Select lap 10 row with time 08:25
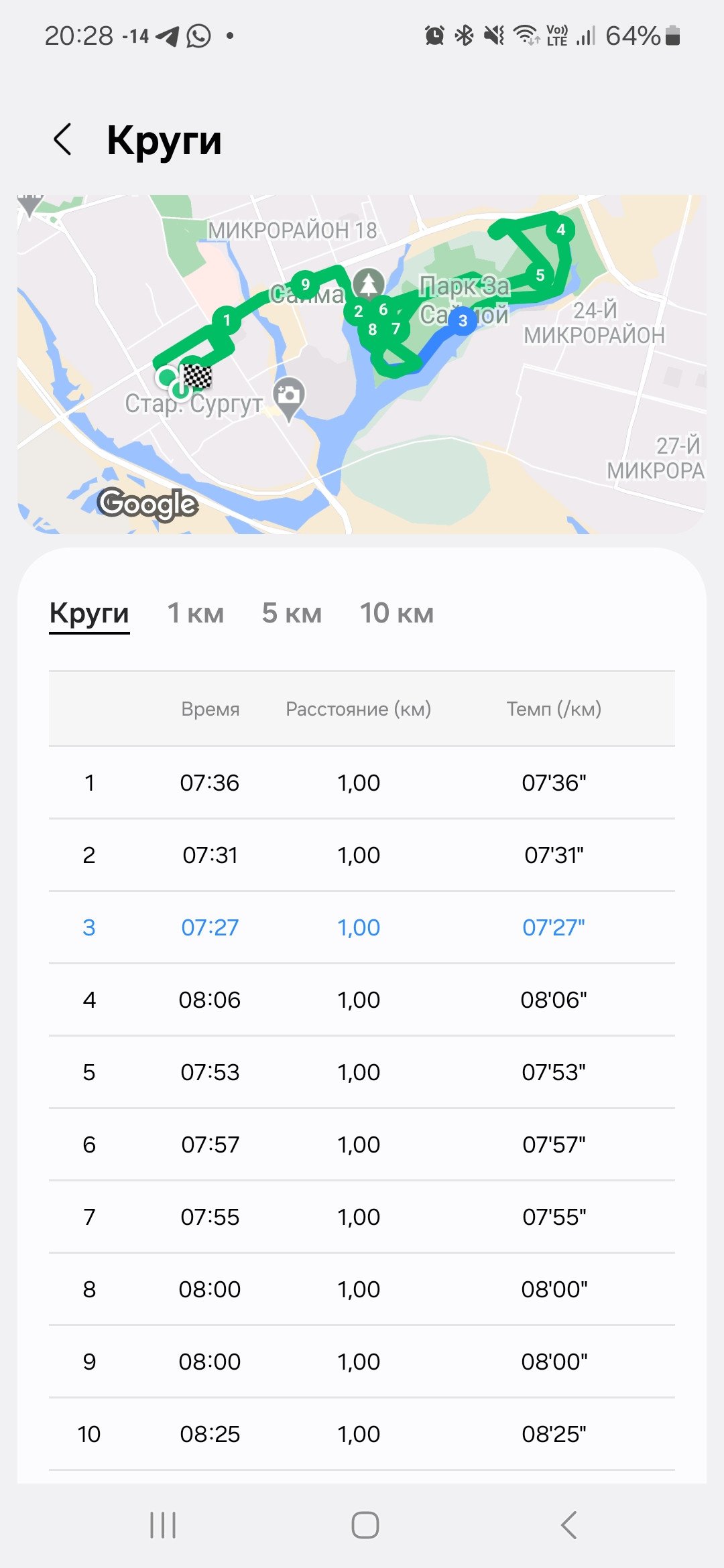The image size is (724, 1568). (362, 1434)
